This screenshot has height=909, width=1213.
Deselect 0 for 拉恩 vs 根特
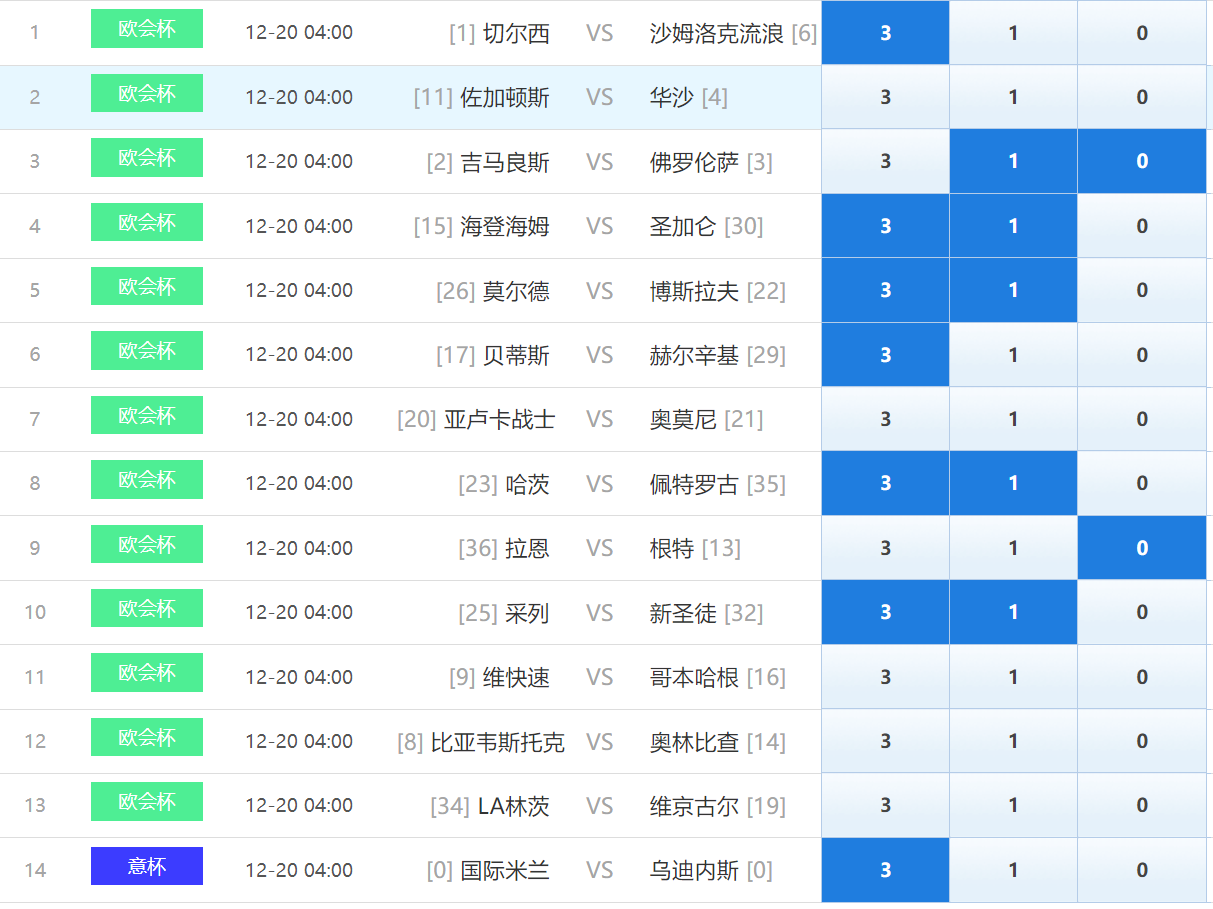[1142, 548]
